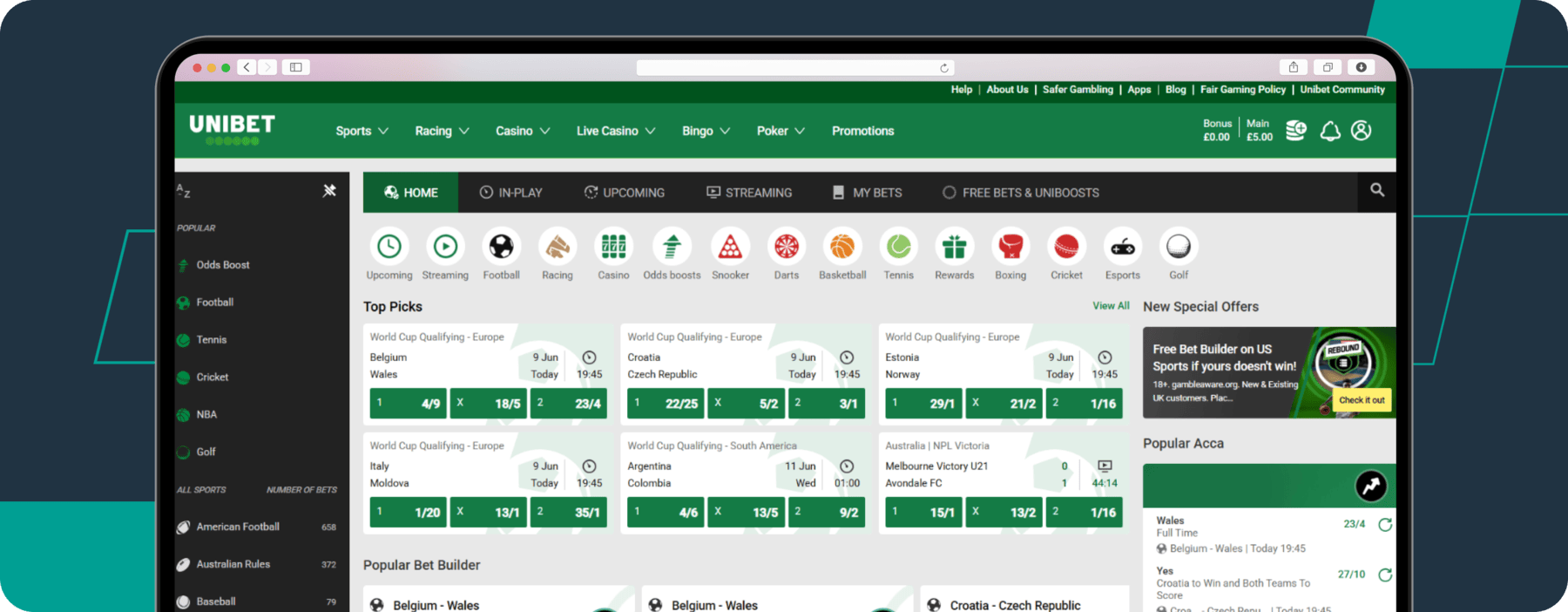
Task: Switch to the UPCOMING tab
Action: coord(625,193)
